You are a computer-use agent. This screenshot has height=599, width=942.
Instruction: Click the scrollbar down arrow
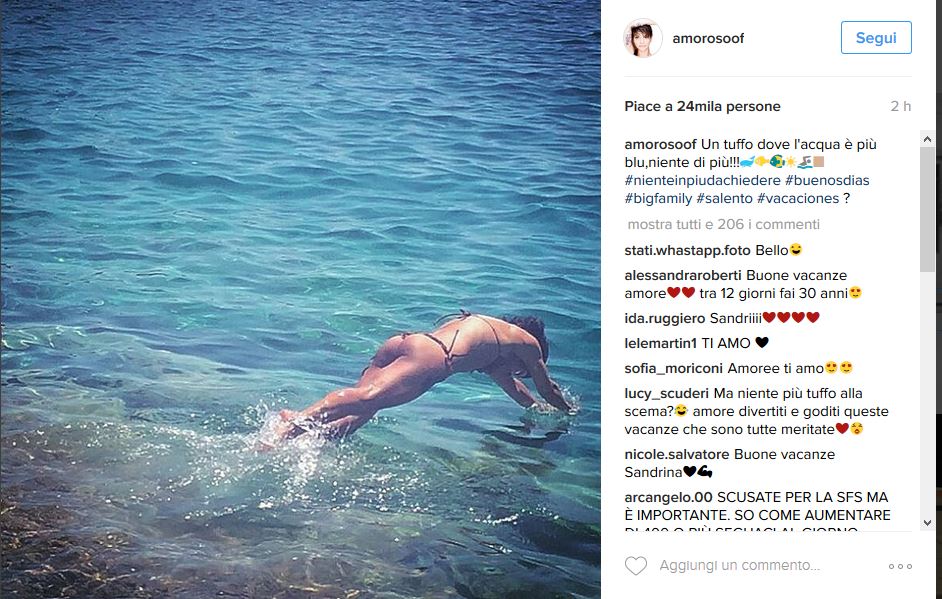[927, 523]
